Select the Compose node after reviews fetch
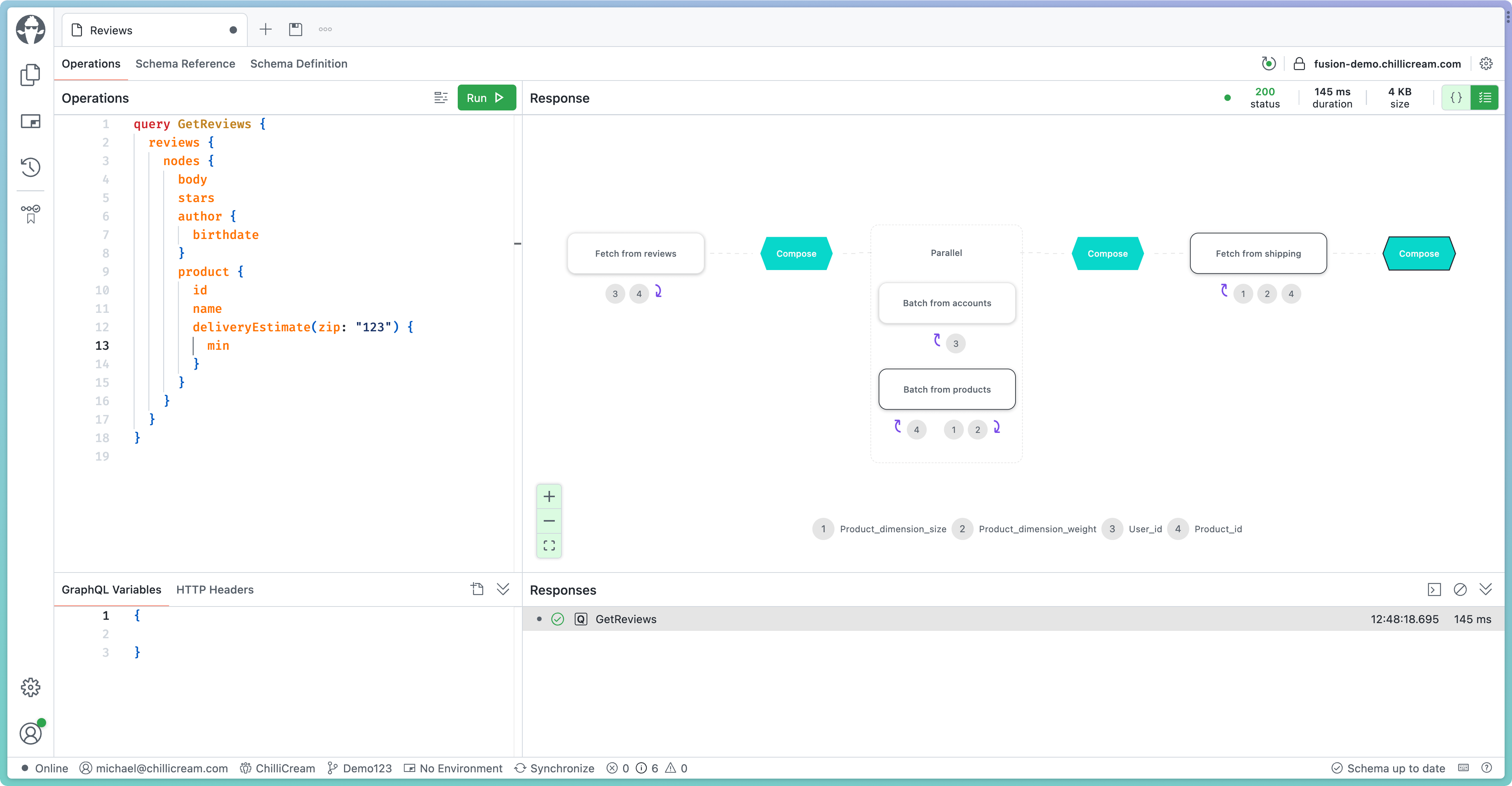Screen dimensions: 1512x786 tap(796, 253)
